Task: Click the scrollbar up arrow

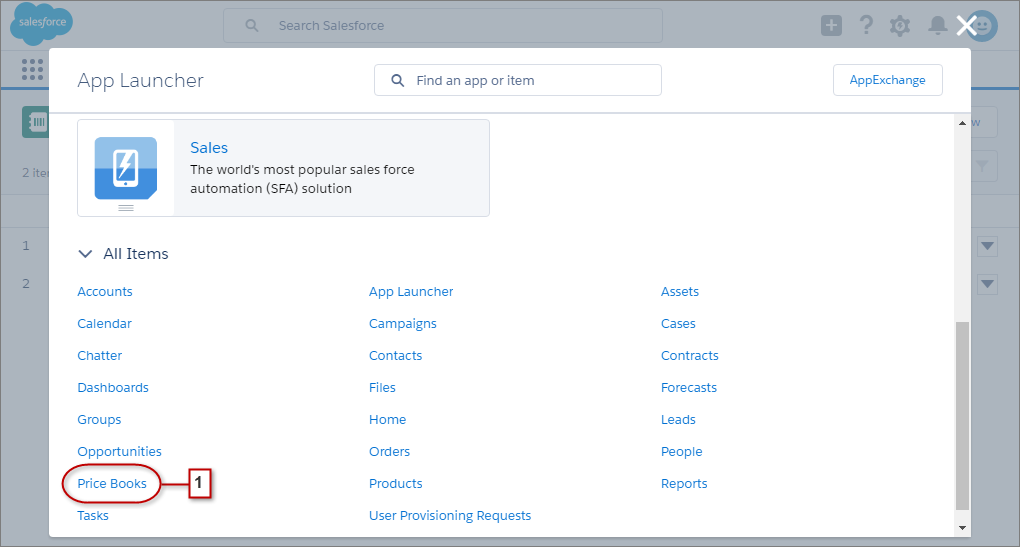Action: point(962,123)
